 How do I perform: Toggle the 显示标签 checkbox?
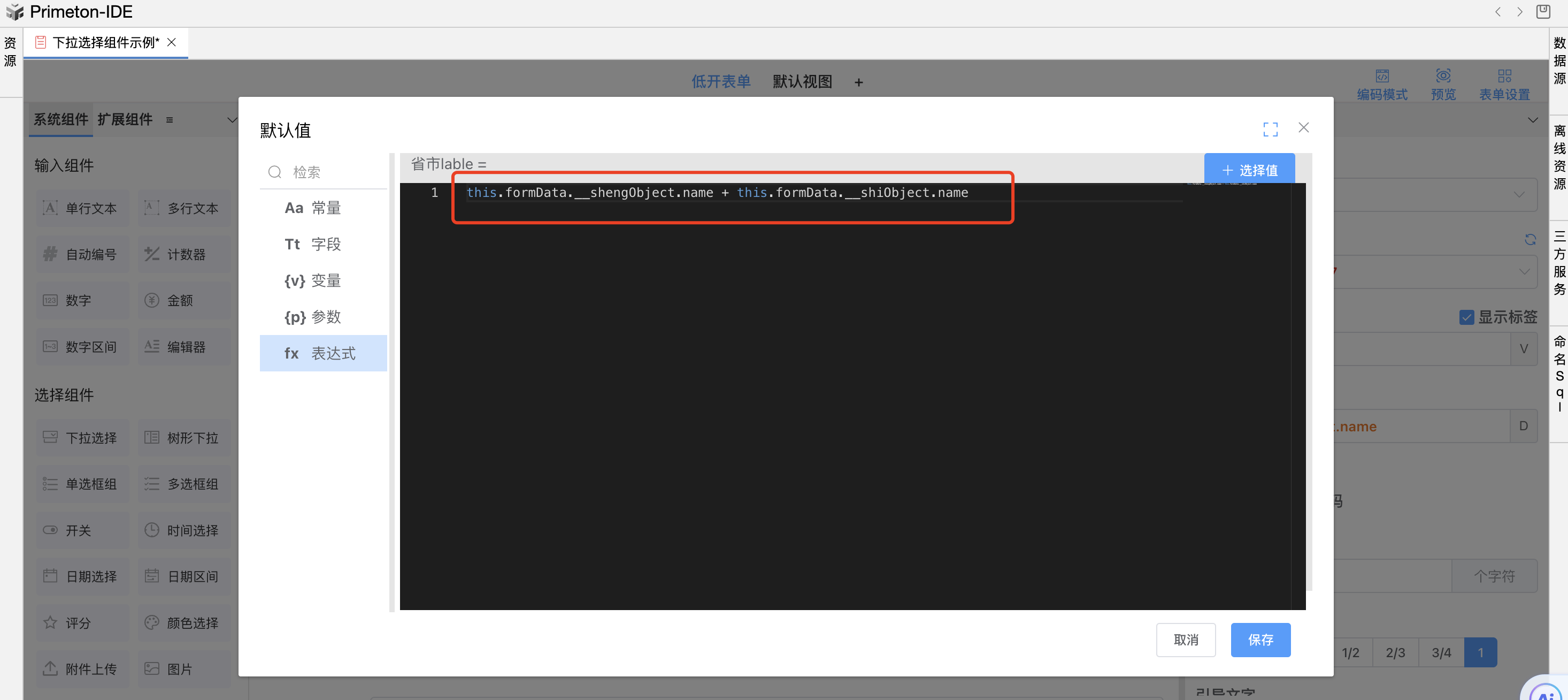pos(1466,317)
